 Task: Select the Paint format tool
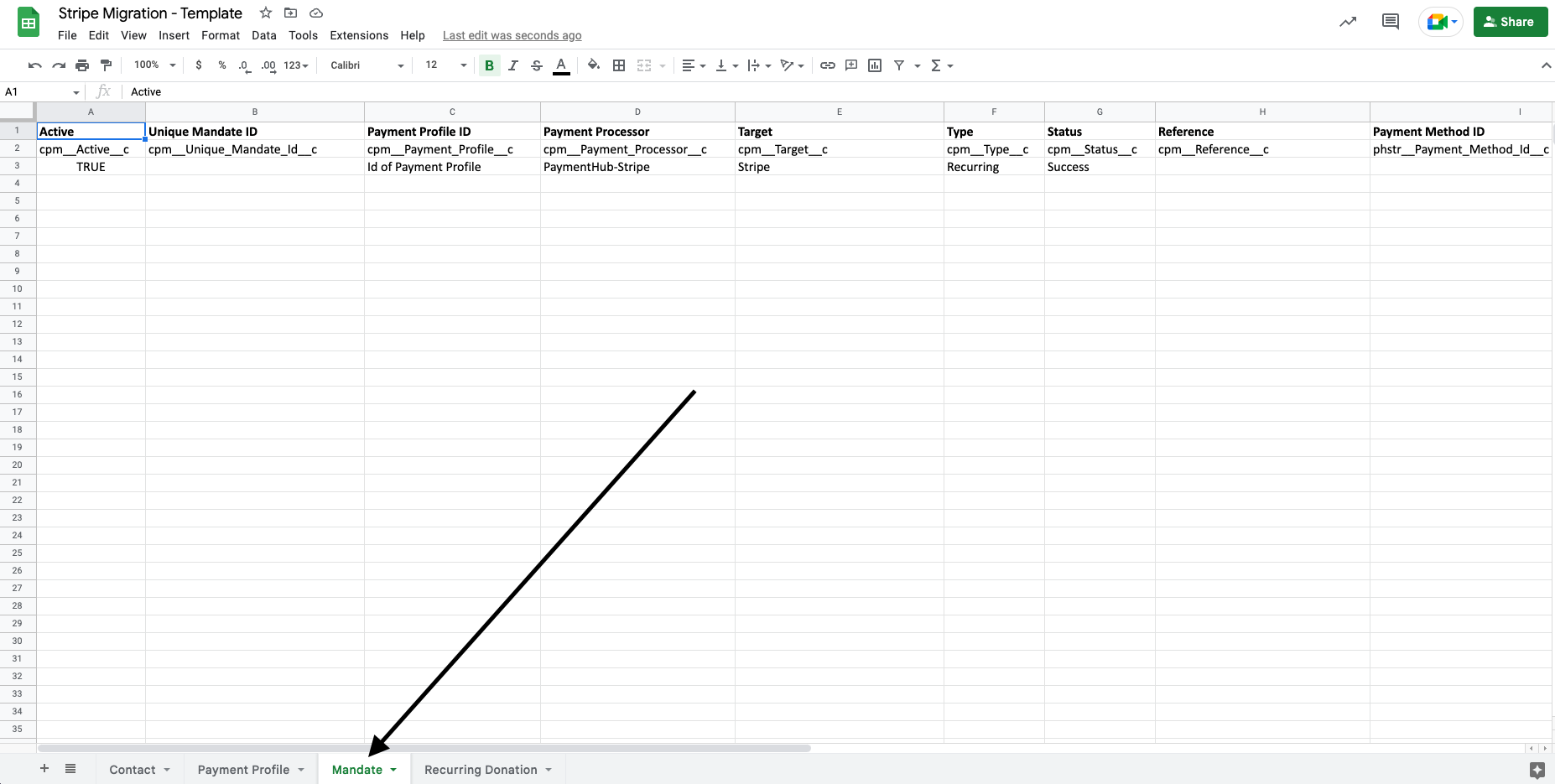pos(106,65)
